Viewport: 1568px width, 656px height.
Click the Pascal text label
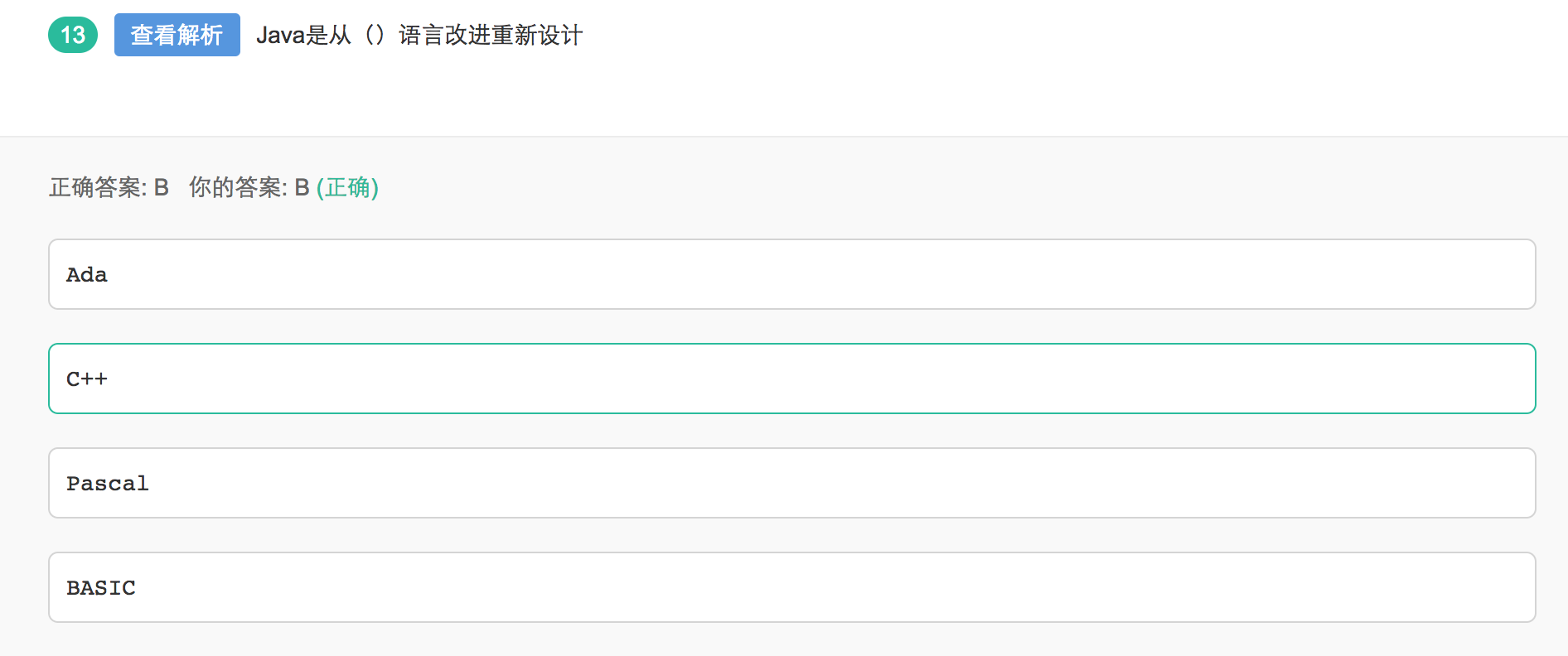point(108,483)
